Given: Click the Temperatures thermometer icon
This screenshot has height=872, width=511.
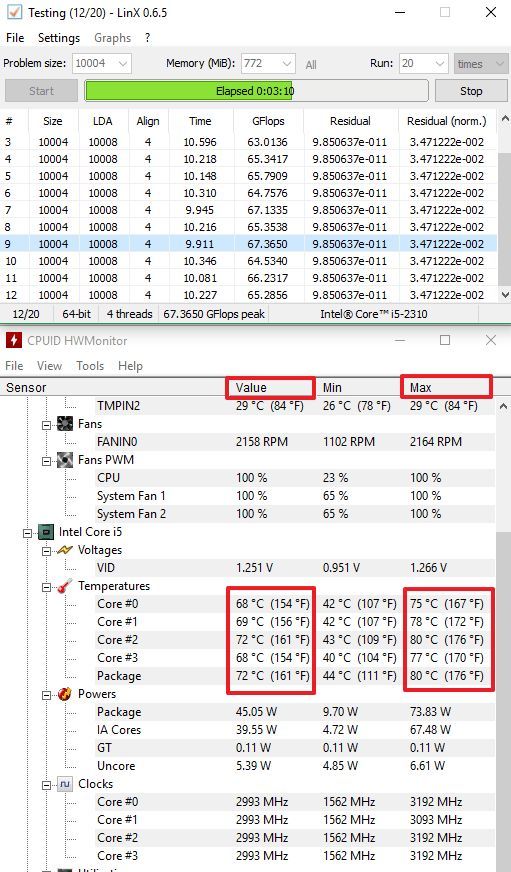Looking at the screenshot, I should (x=65, y=586).
